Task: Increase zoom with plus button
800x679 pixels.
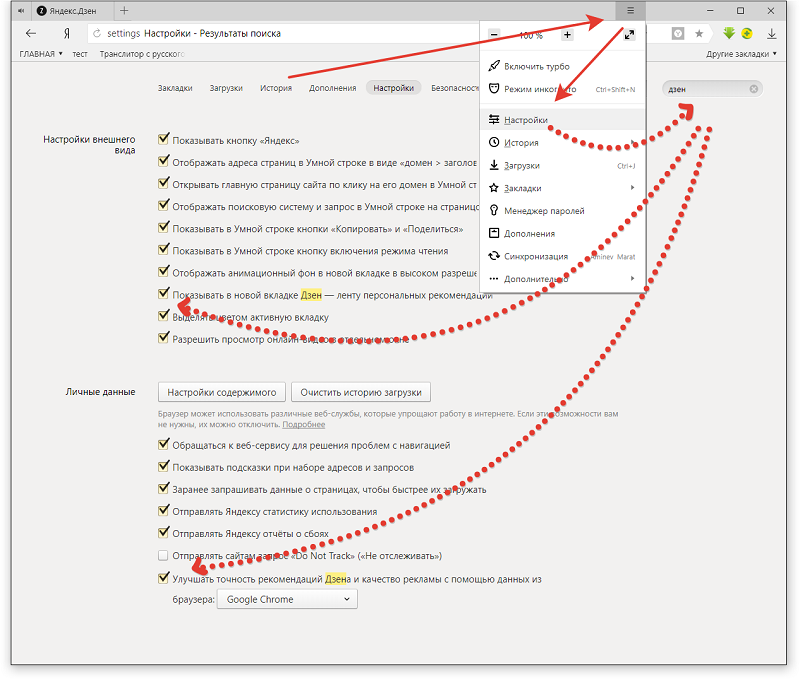Action: tap(567, 35)
